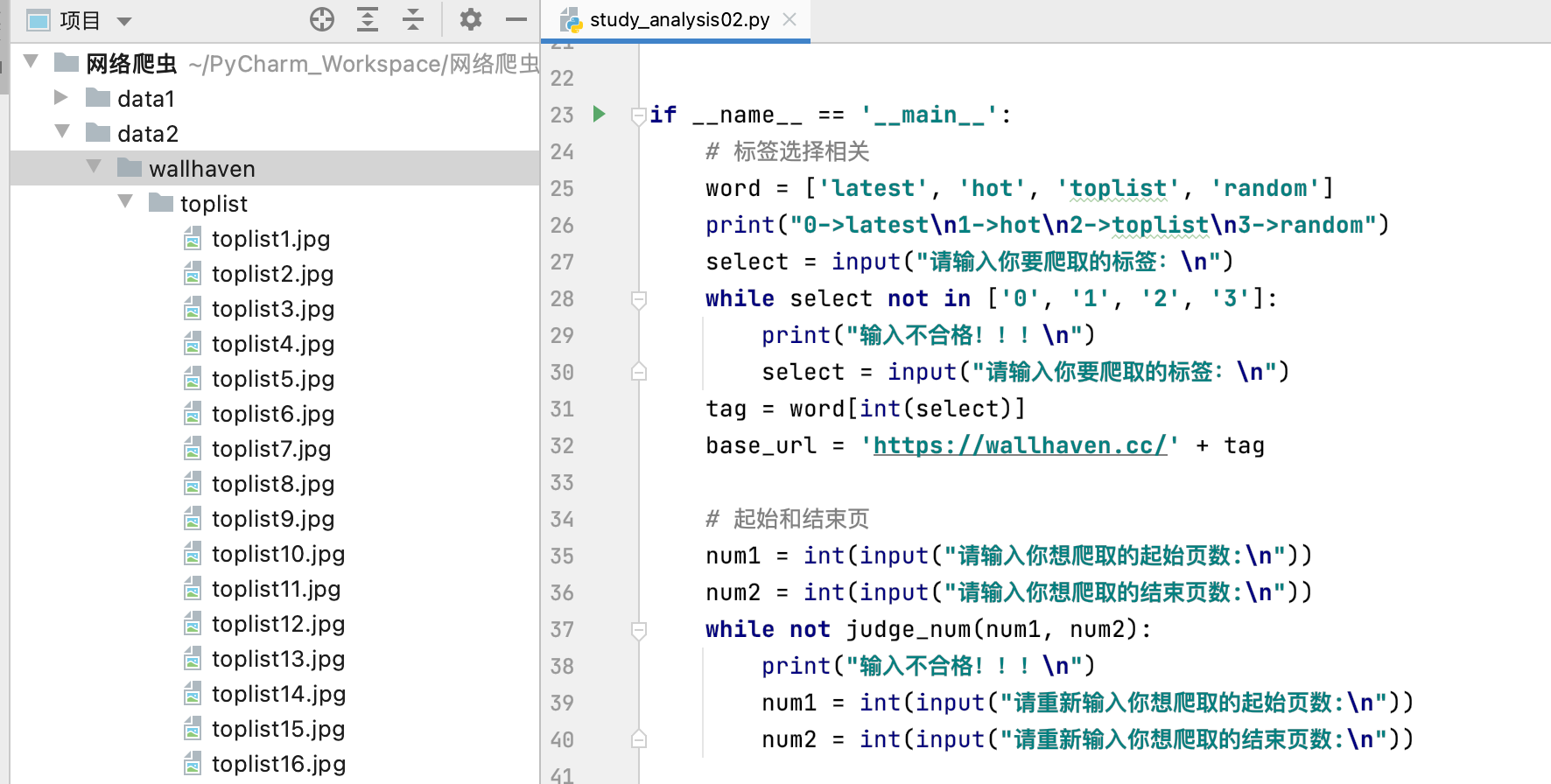This screenshot has width=1551, height=784.
Task: Collapse the 网络爬虫 project root
Action: [32, 61]
